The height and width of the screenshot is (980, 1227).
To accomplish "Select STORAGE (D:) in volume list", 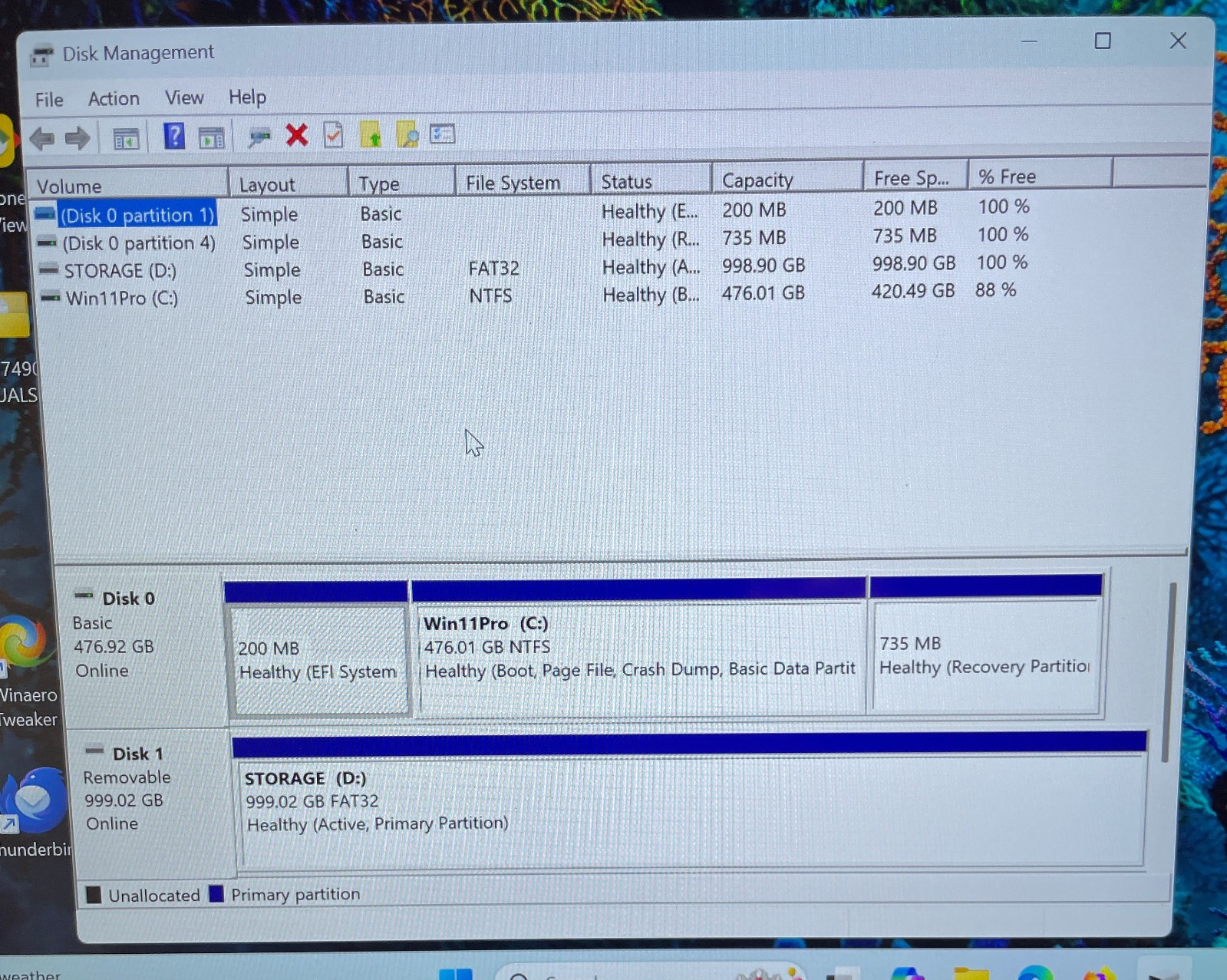I will [x=120, y=271].
